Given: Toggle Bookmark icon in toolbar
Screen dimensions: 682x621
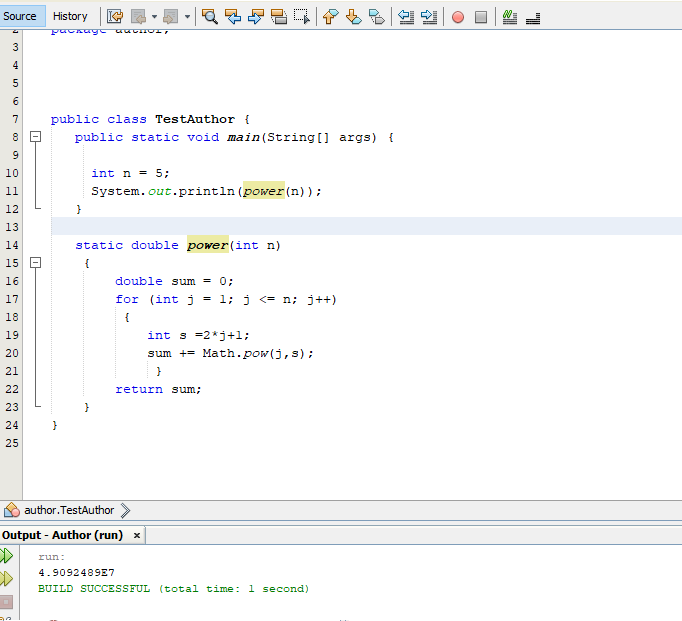Looking at the screenshot, I should [x=377, y=17].
